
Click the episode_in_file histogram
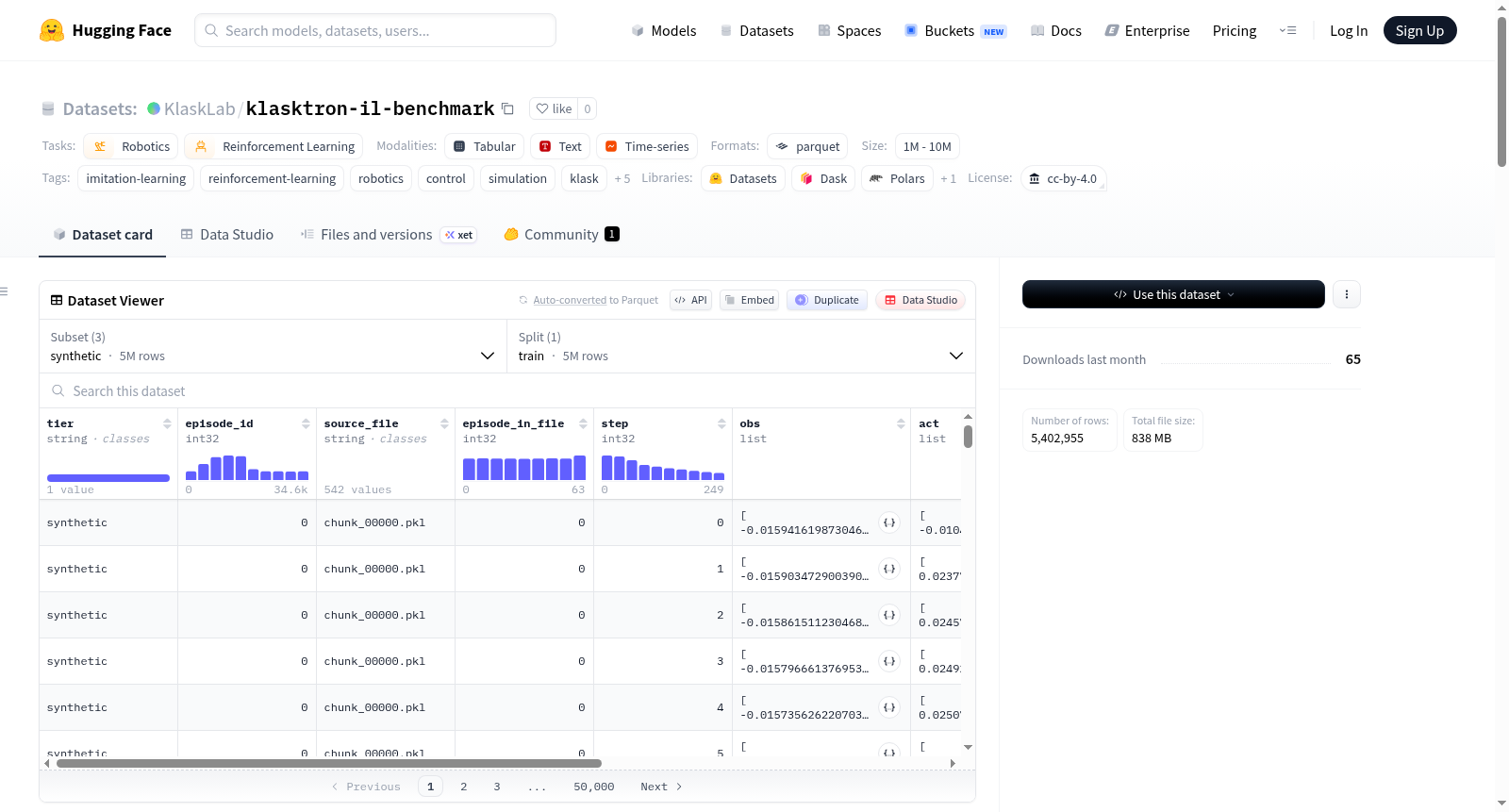pyautogui.click(x=524, y=468)
